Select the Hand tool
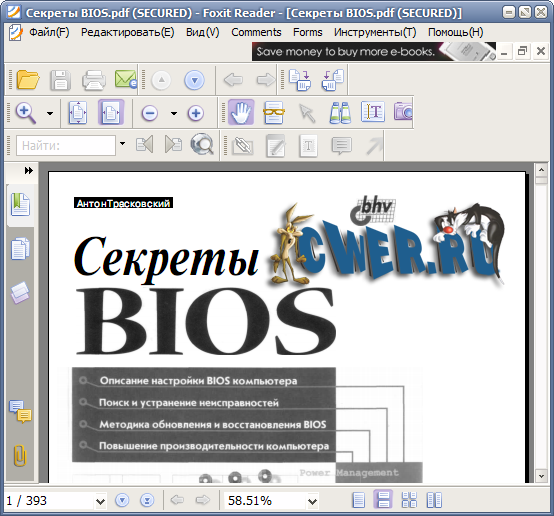This screenshot has width=554, height=516. click(x=241, y=112)
